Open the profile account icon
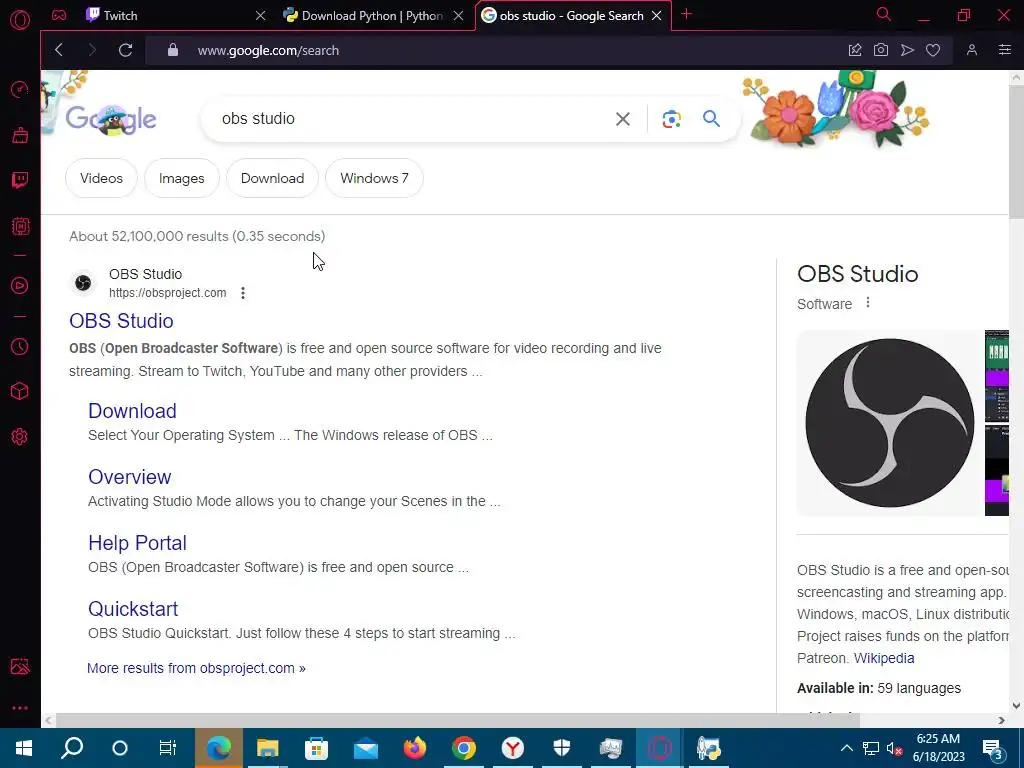This screenshot has height=768, width=1024. 972,50
